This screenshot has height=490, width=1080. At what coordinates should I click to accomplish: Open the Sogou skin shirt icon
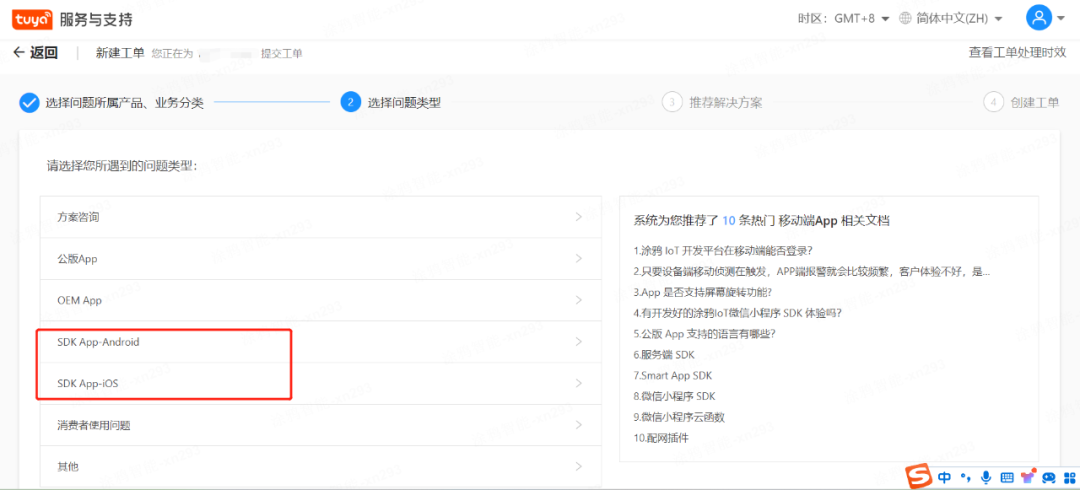coord(1027,476)
